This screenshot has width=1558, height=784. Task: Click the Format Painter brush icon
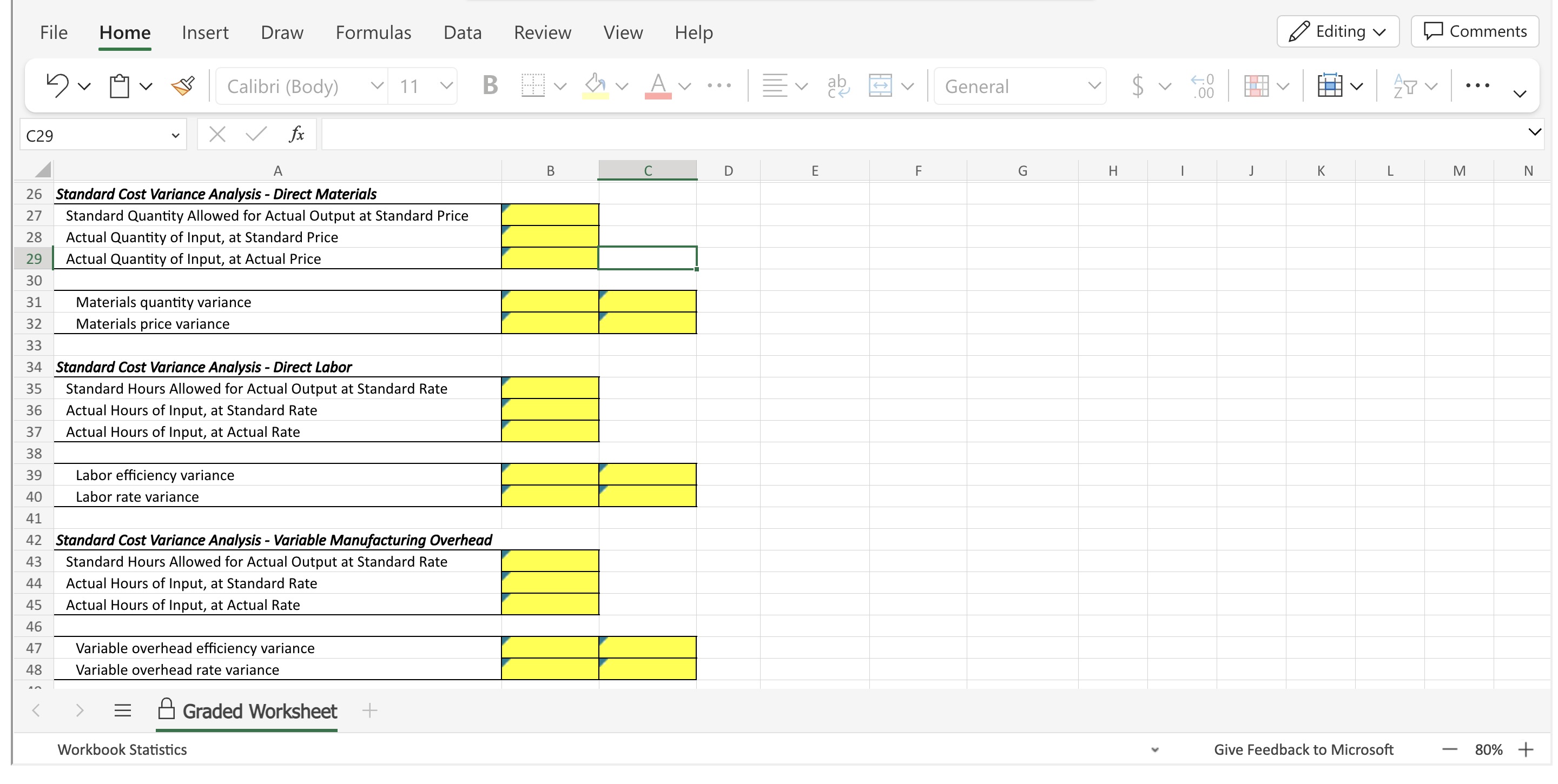(183, 86)
